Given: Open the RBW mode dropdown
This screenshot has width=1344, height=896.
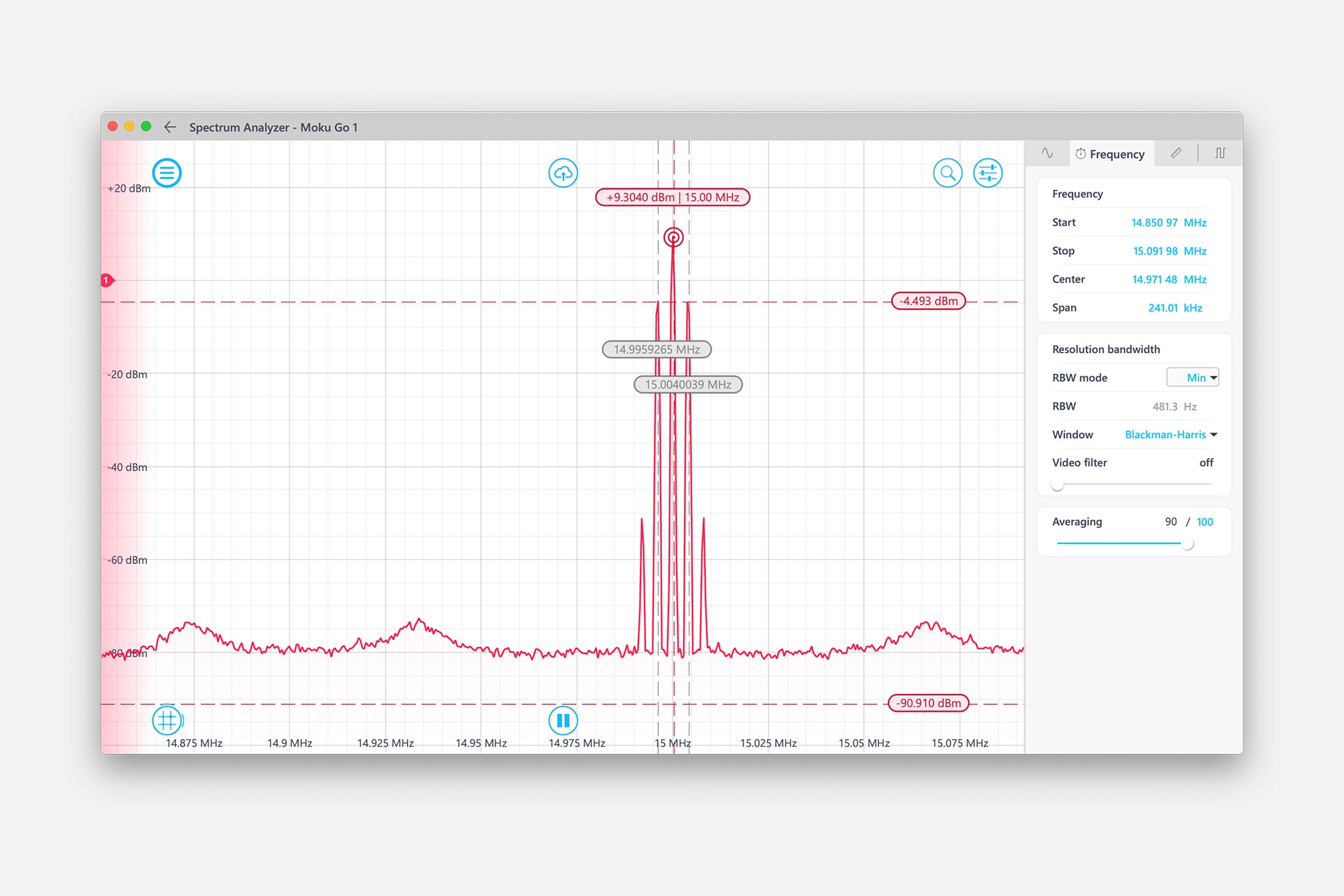Looking at the screenshot, I should click(x=1192, y=377).
